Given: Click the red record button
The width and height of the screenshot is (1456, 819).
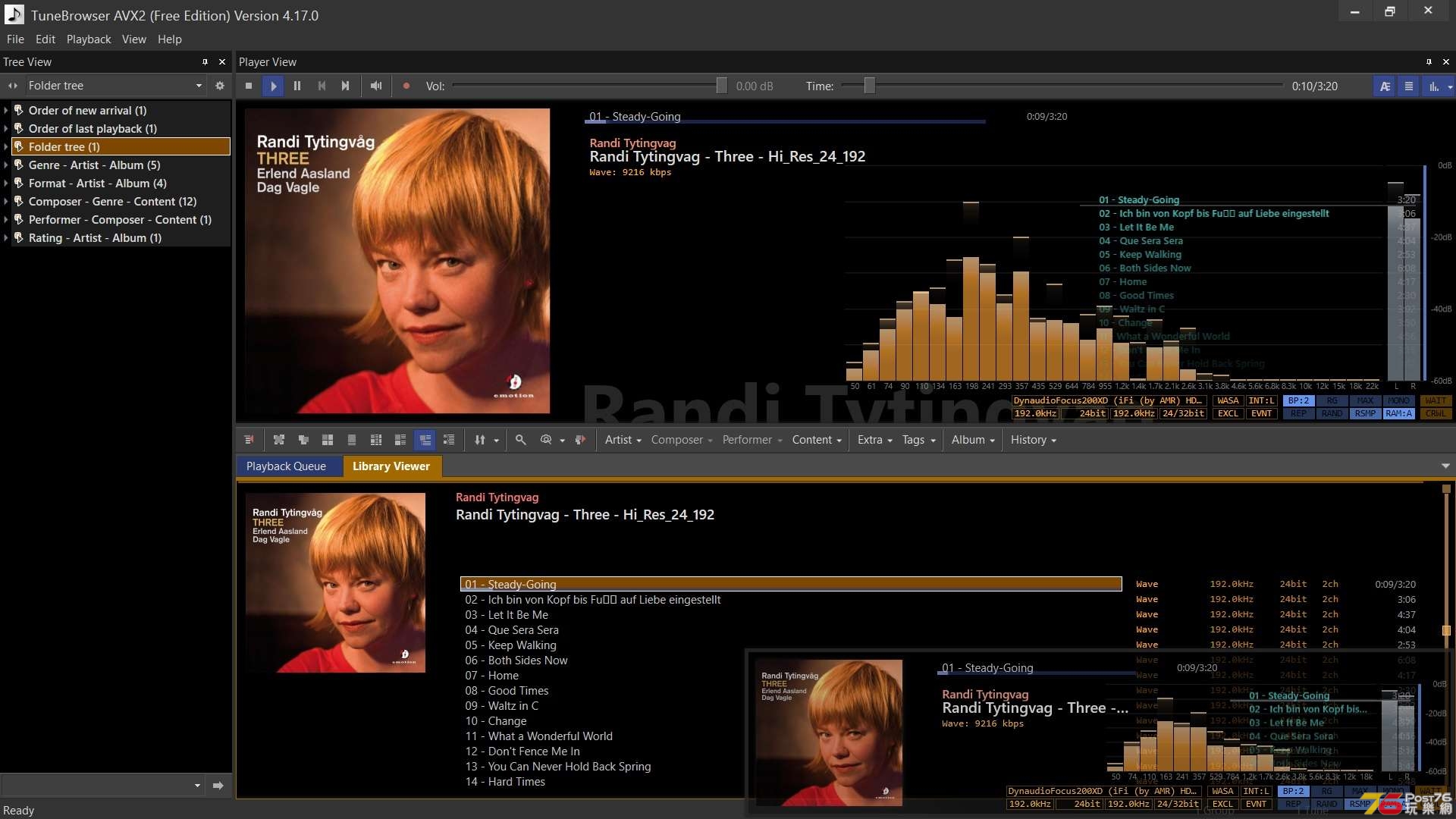Looking at the screenshot, I should 406,86.
